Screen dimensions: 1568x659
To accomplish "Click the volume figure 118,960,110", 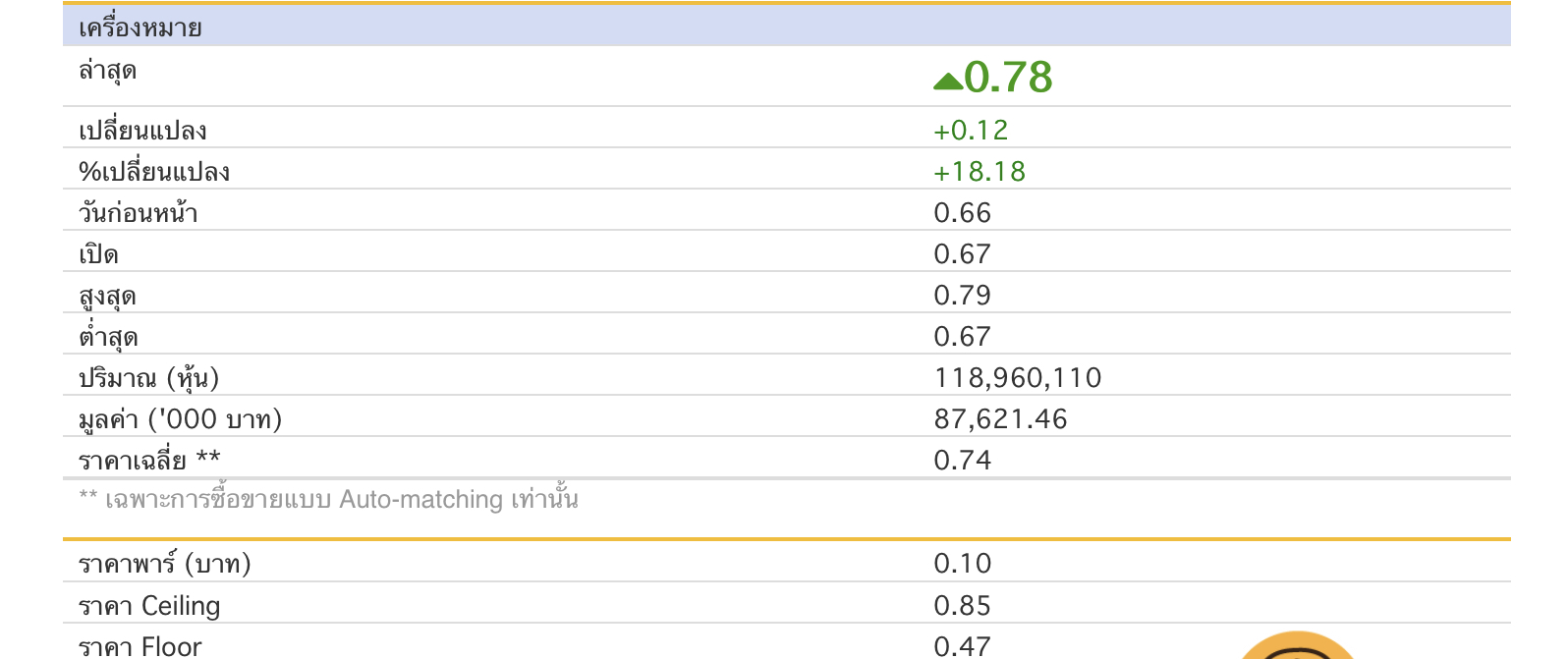I will (1017, 378).
